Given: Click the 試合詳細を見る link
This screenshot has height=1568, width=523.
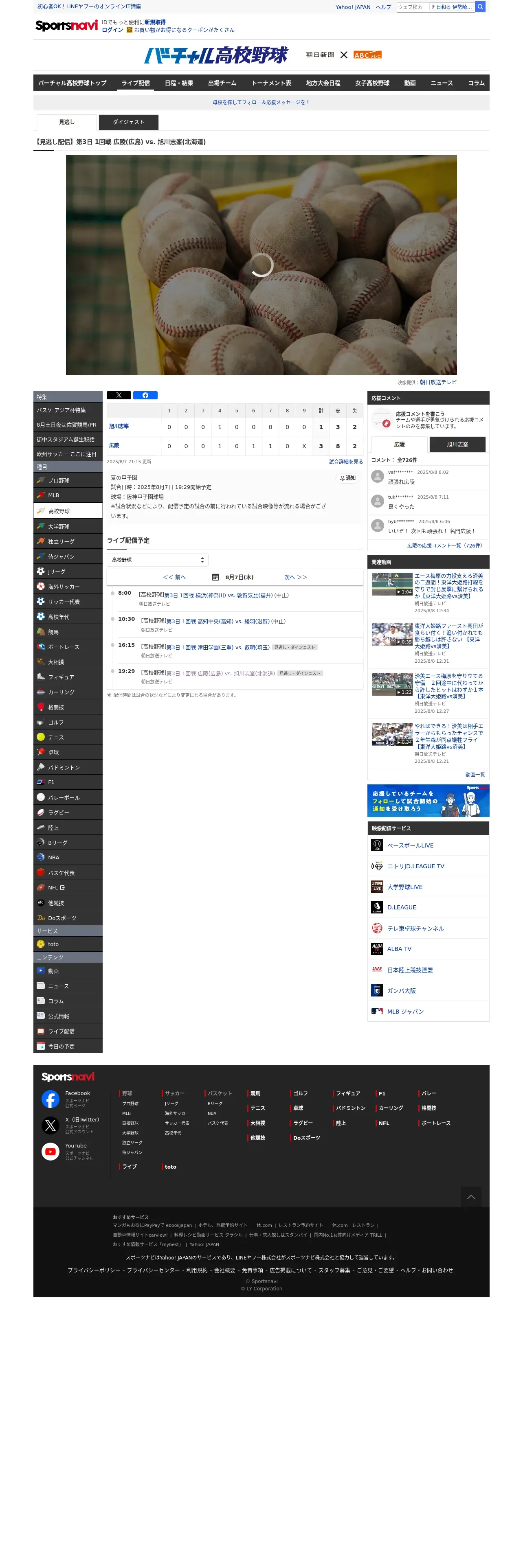Looking at the screenshot, I should point(346,461).
